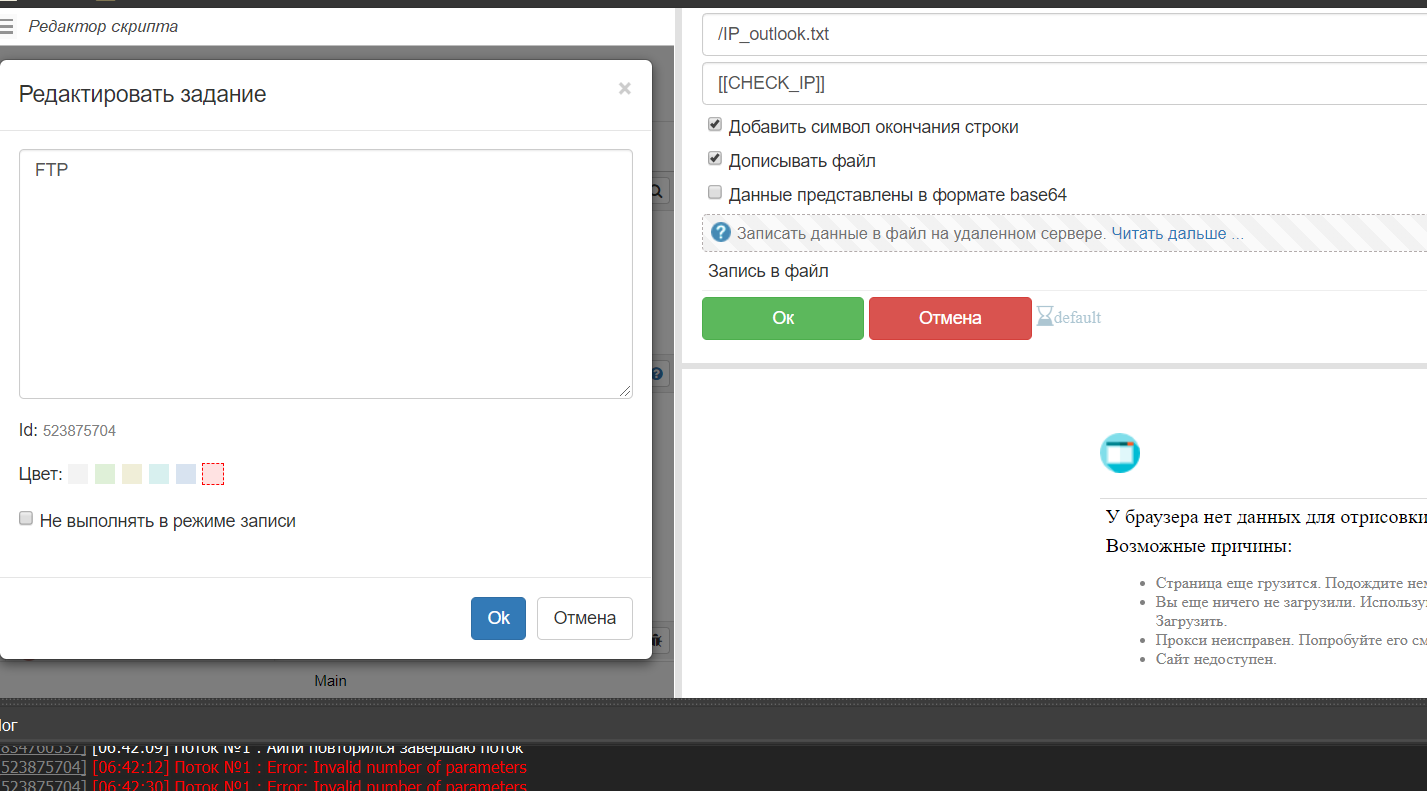Image resolution: width=1427 pixels, height=791 pixels.
Task: Click the blue info icon beside the file-write hint
Action: point(720,233)
